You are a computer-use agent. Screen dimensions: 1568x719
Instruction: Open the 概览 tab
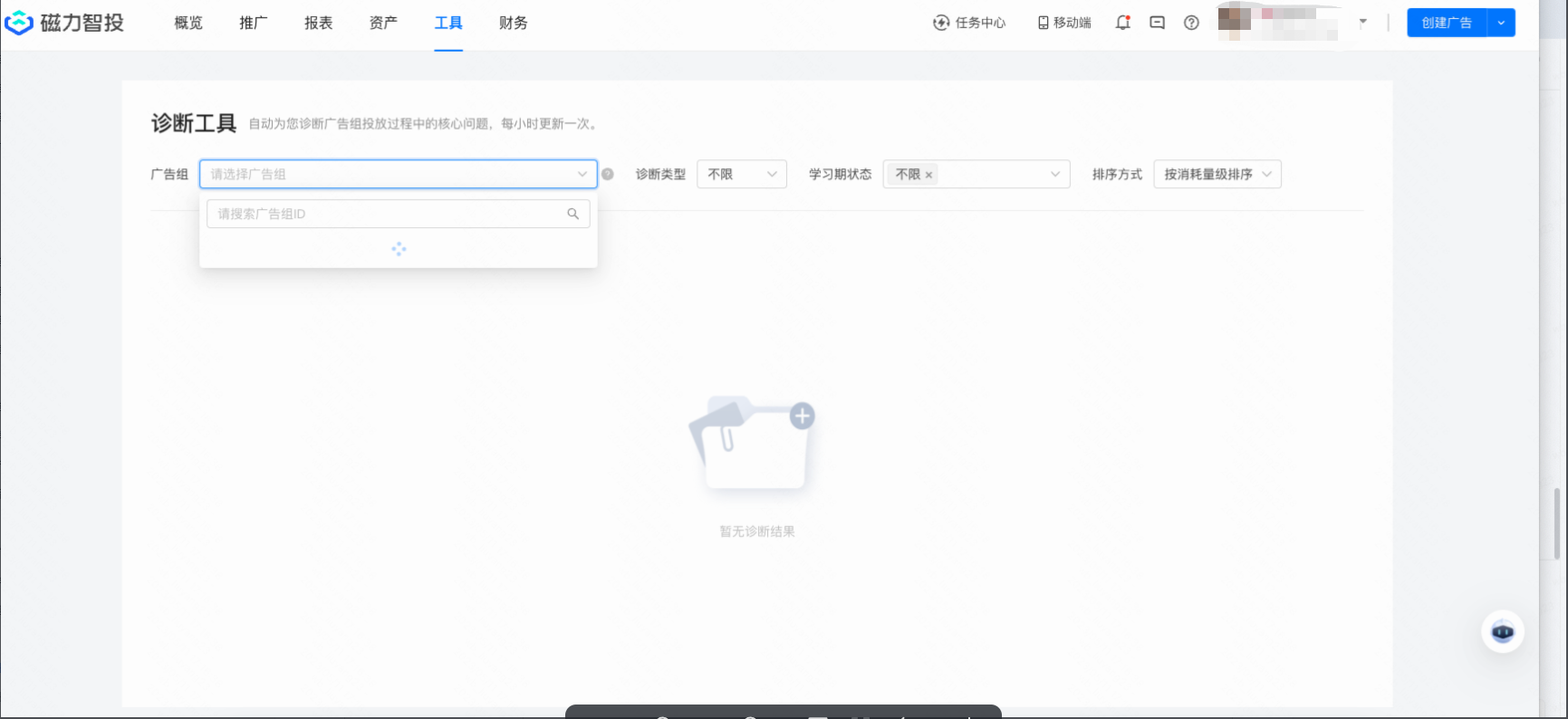(188, 23)
